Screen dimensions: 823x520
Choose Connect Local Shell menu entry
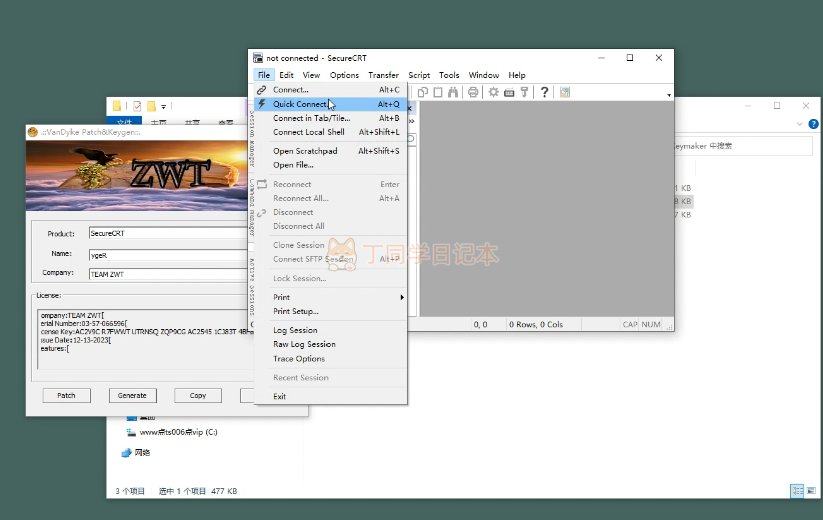[x=309, y=132]
